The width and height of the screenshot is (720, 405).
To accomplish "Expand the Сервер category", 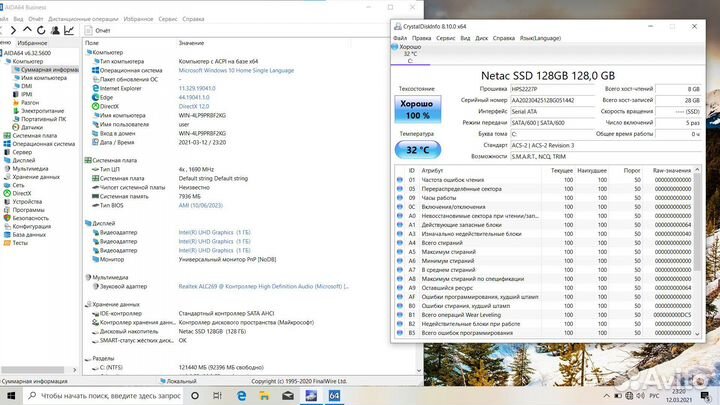I will [x=18, y=152].
